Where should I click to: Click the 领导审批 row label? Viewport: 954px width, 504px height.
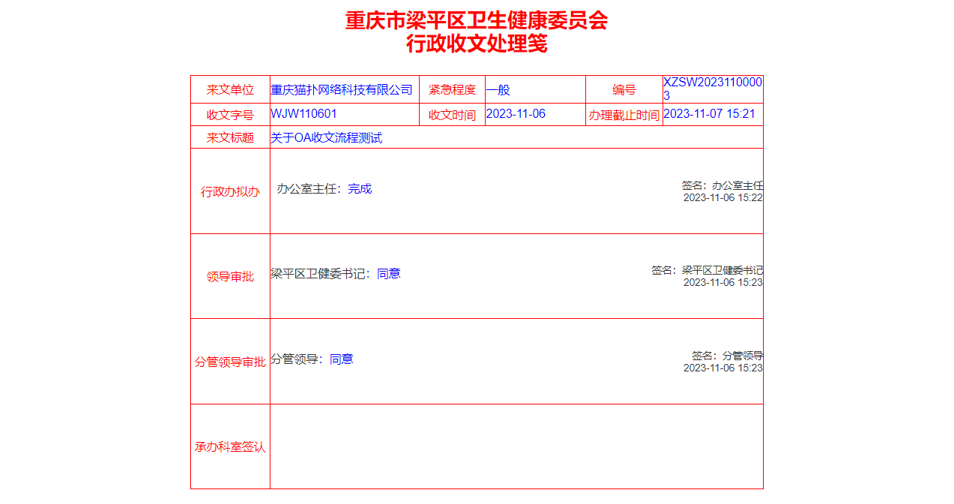pos(230,277)
